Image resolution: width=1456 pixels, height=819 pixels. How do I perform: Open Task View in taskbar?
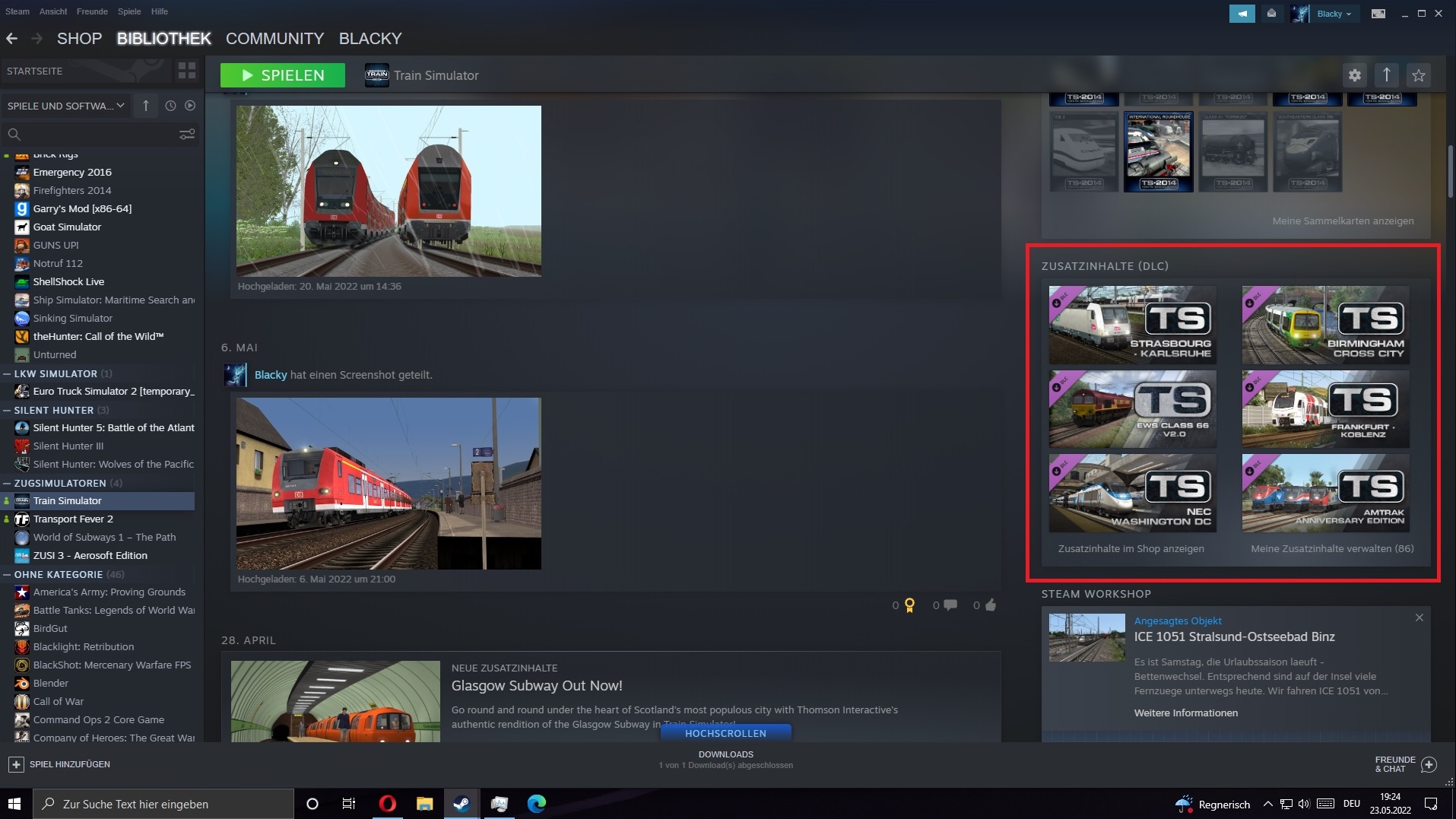point(349,804)
